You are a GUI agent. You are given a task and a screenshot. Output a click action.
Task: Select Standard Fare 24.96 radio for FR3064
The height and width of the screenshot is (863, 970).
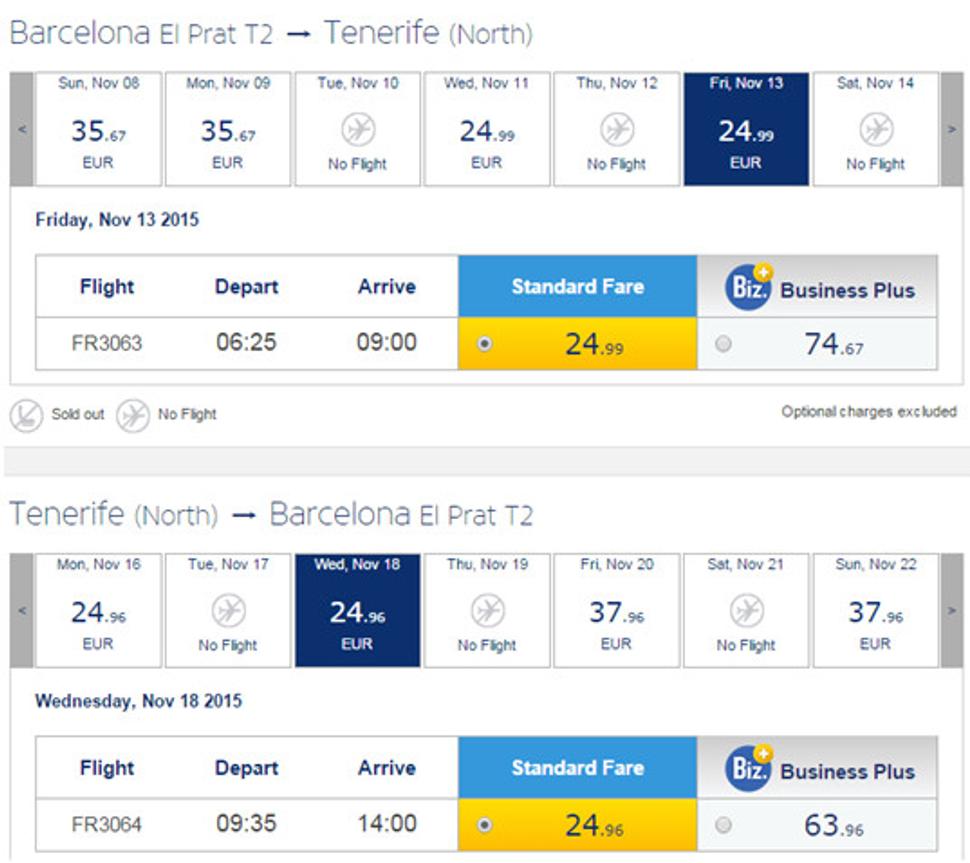click(x=485, y=825)
